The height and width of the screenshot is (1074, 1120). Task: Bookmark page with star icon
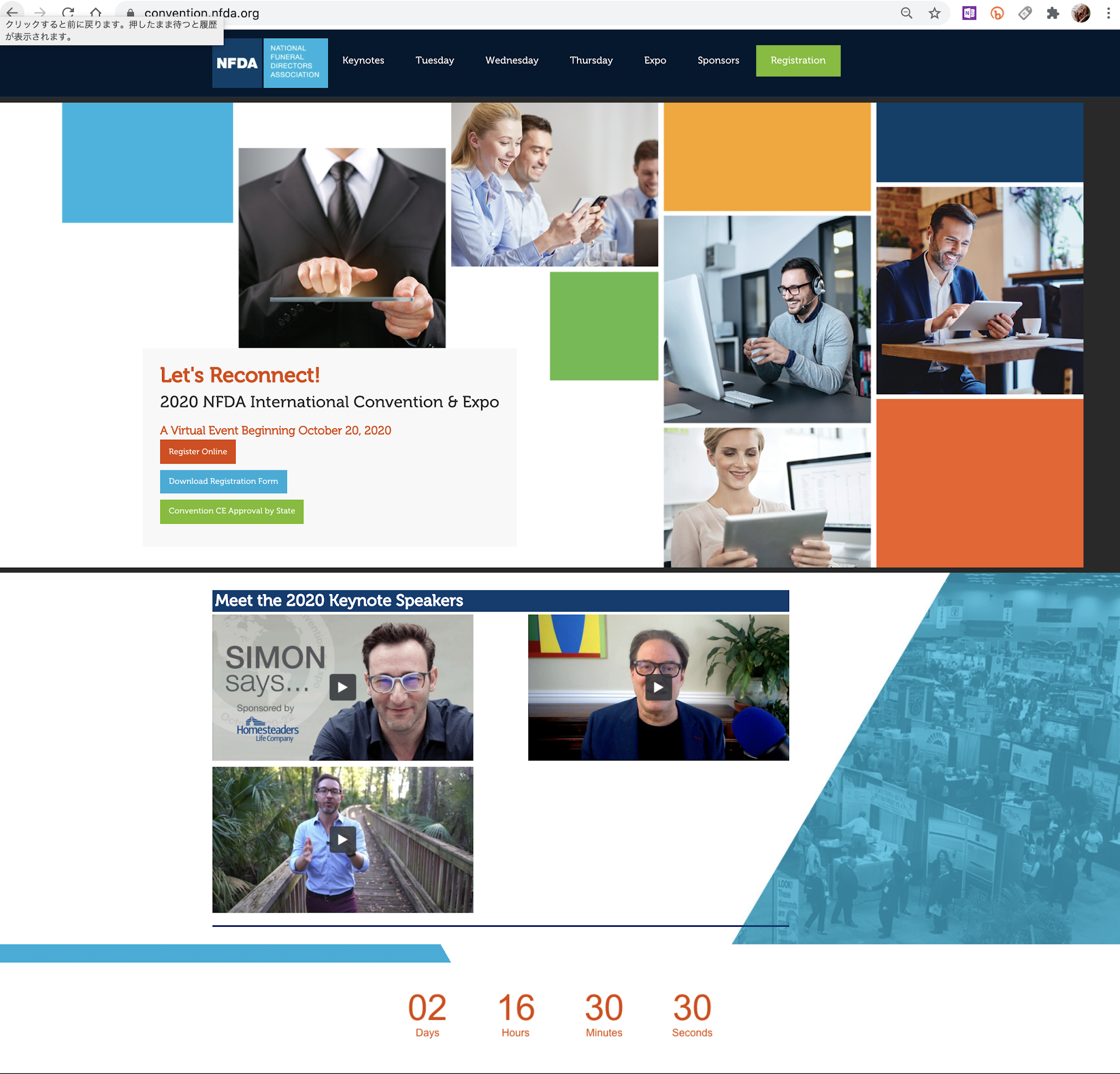934,13
